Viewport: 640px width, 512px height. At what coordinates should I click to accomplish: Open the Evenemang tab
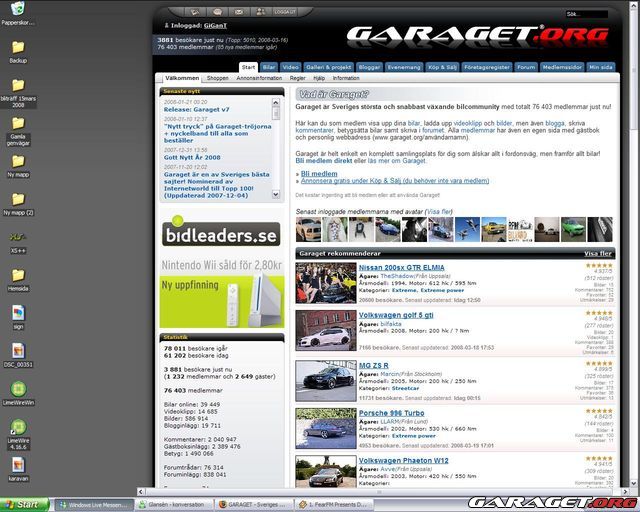[x=404, y=67]
